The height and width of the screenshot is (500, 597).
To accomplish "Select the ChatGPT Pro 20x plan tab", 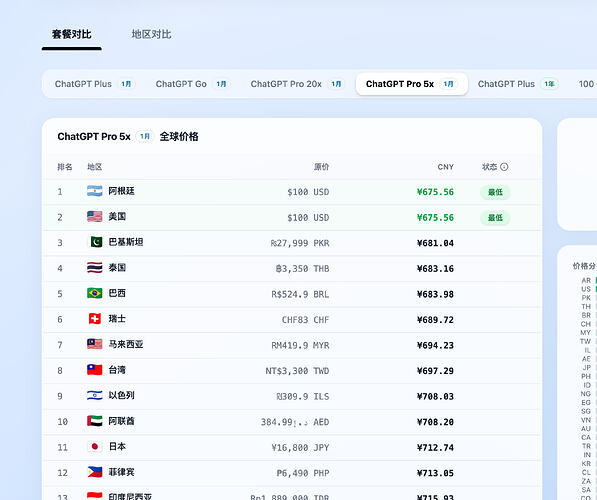I will 297,84.
